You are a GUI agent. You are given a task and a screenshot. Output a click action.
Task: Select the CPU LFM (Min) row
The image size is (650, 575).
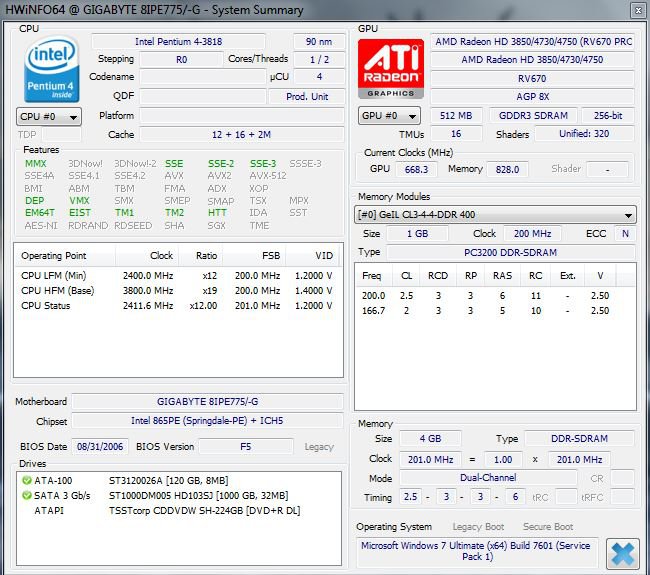pyautogui.click(x=177, y=276)
